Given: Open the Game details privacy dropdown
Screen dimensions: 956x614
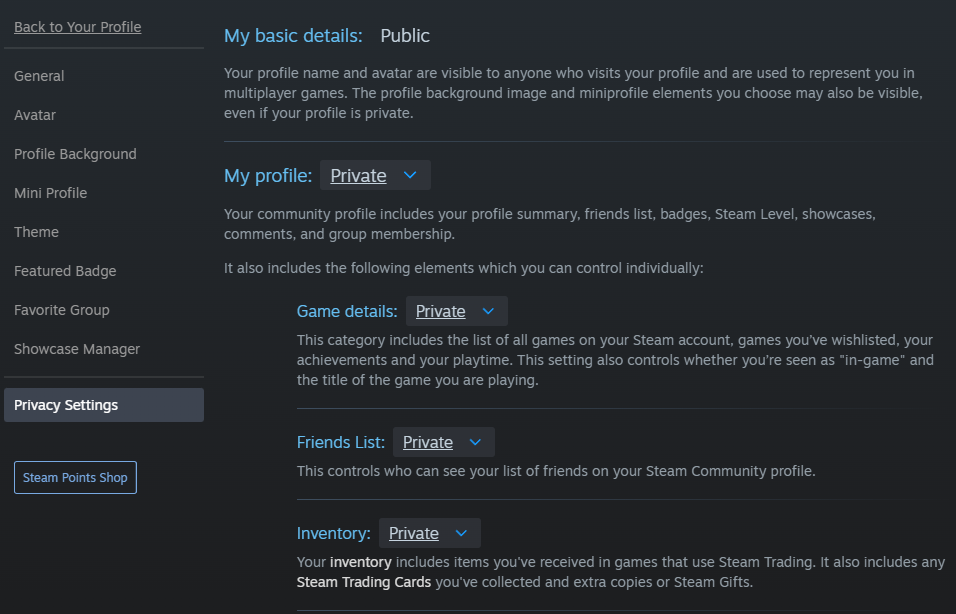Looking at the screenshot, I should coord(457,311).
